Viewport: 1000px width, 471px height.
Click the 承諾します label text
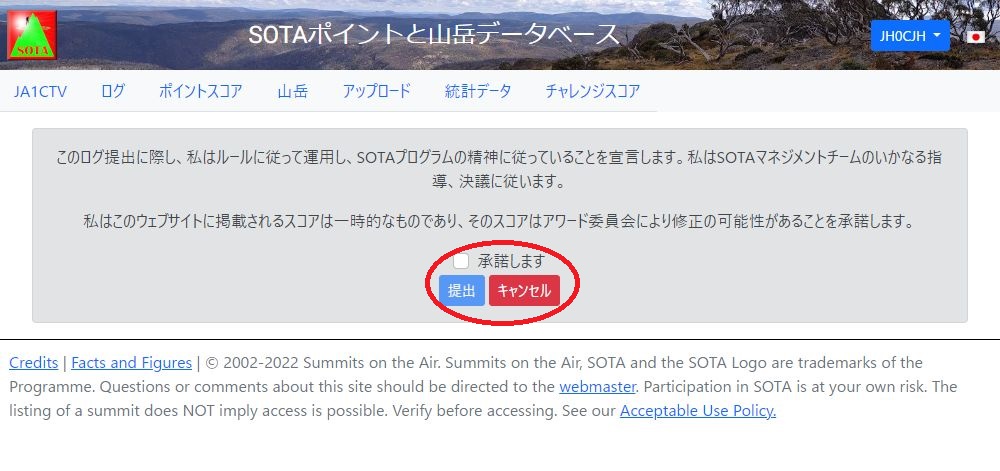(x=511, y=261)
